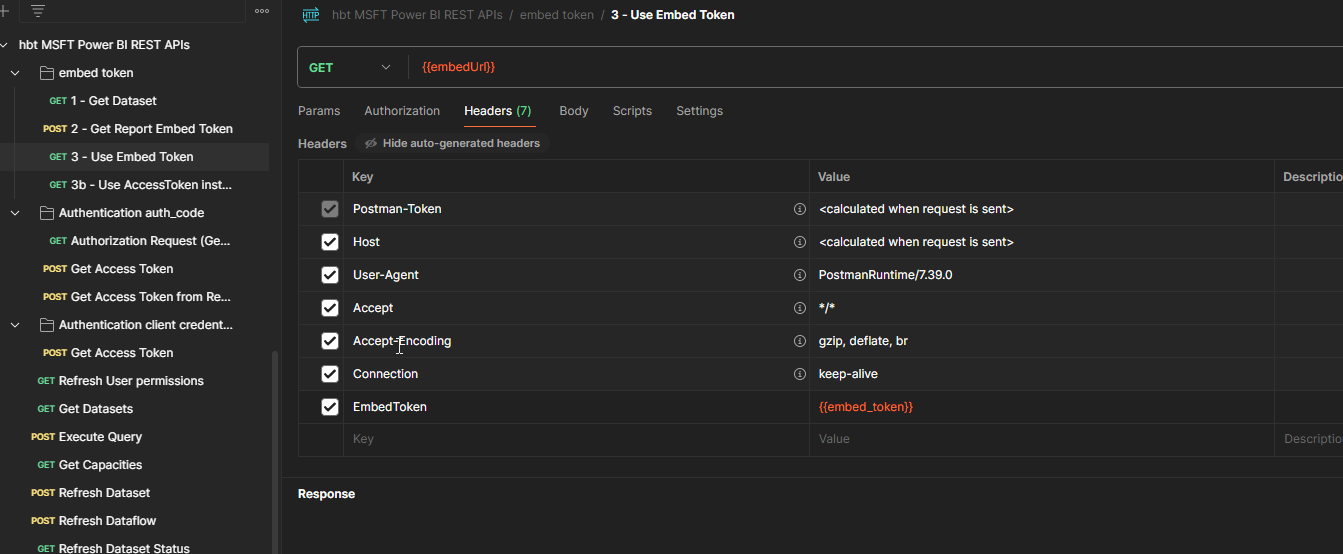Toggle the Postman-Token header checkbox
Viewport: 1343px width, 554px height.
330,209
